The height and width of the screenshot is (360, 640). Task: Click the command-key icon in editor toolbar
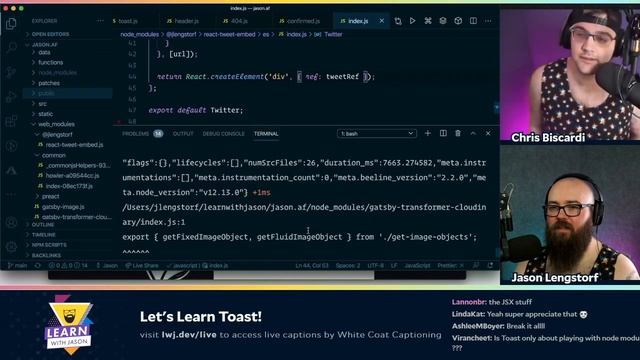428,21
